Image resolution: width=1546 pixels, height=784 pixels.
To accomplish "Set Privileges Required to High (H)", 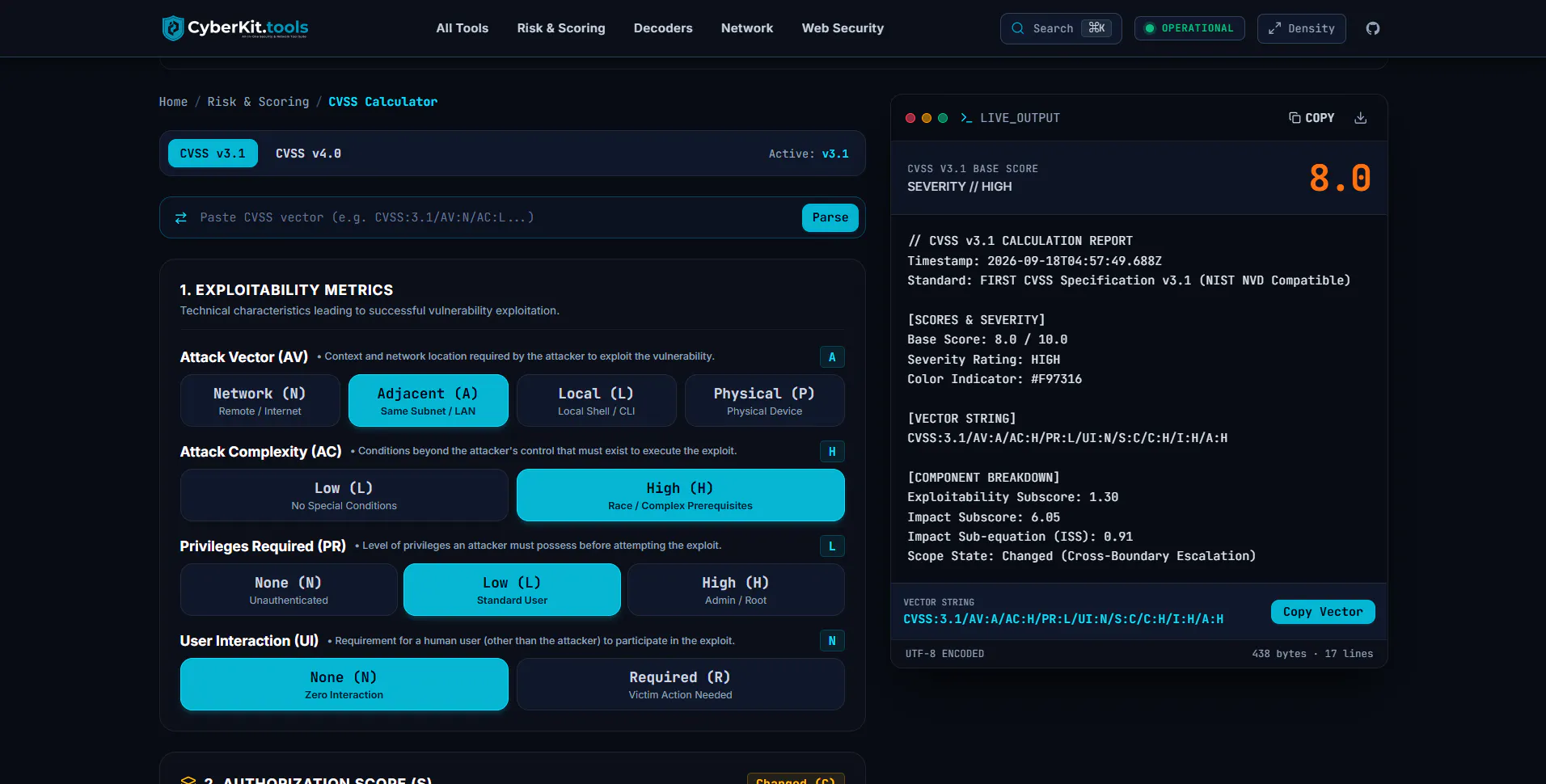I will coord(736,590).
